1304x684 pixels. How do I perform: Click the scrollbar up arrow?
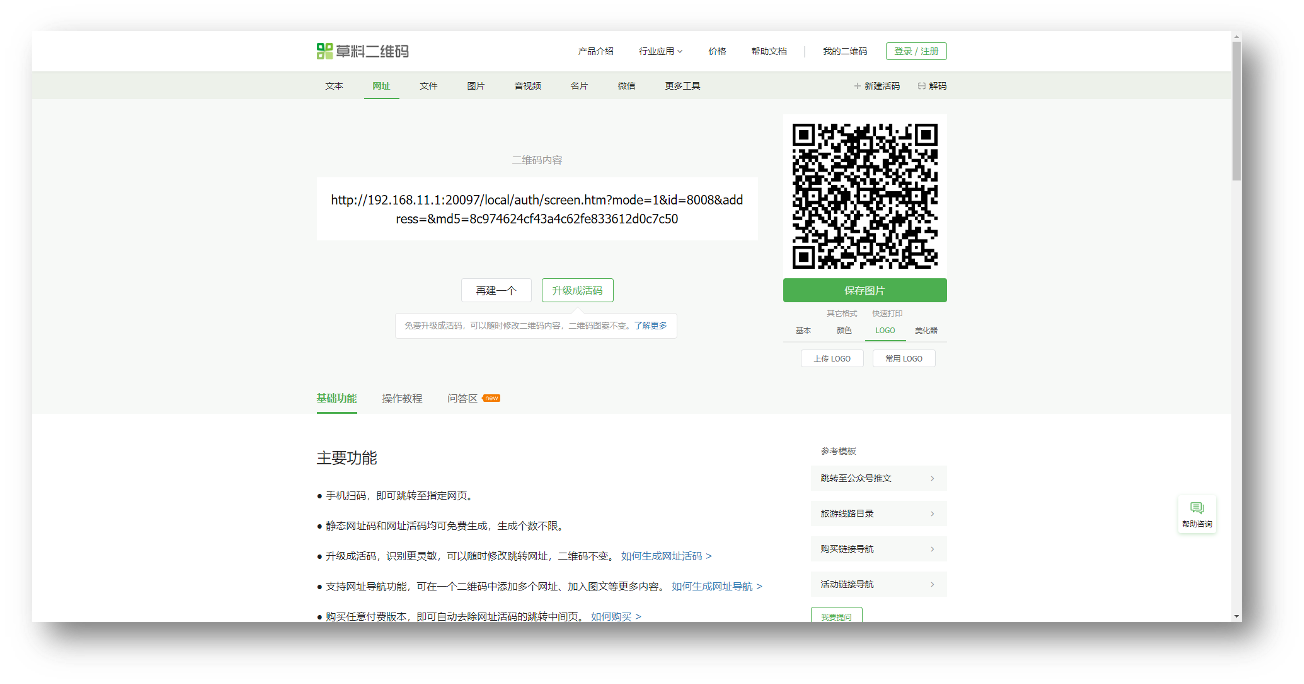pyautogui.click(x=1236, y=37)
